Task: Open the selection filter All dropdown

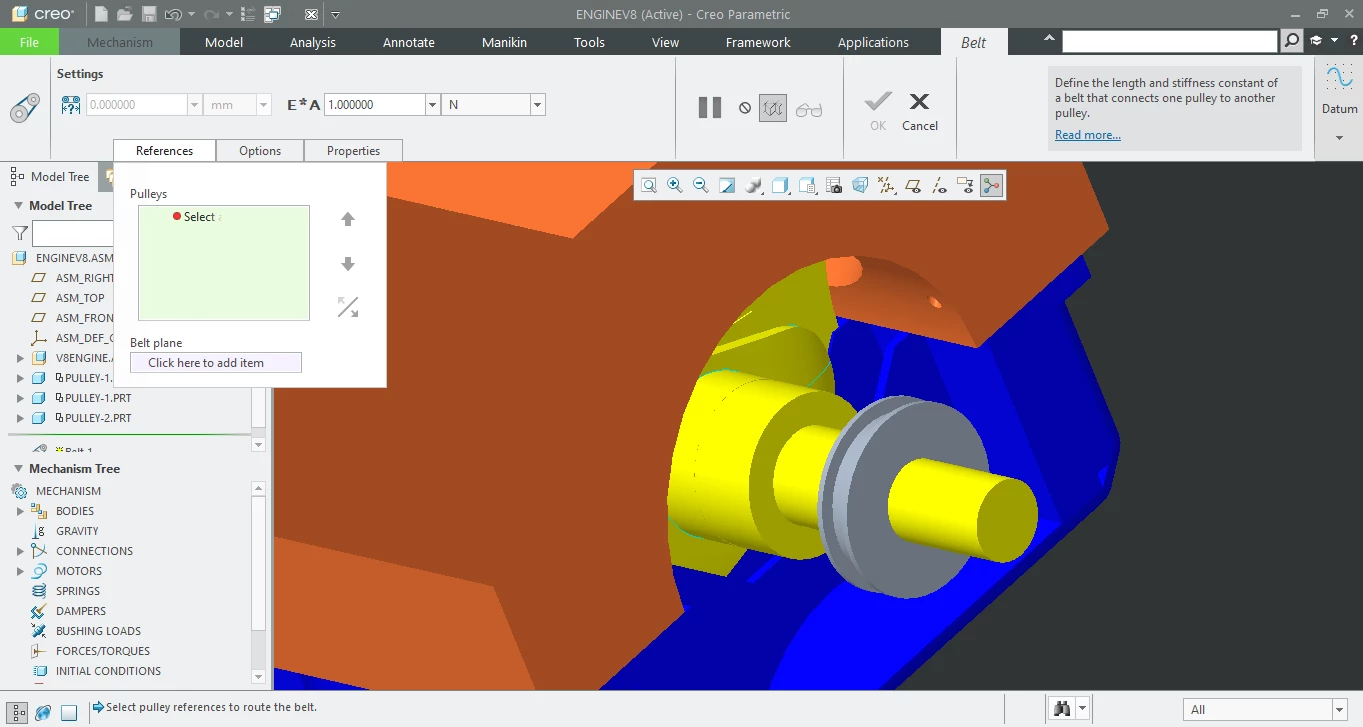Action: coord(1339,710)
